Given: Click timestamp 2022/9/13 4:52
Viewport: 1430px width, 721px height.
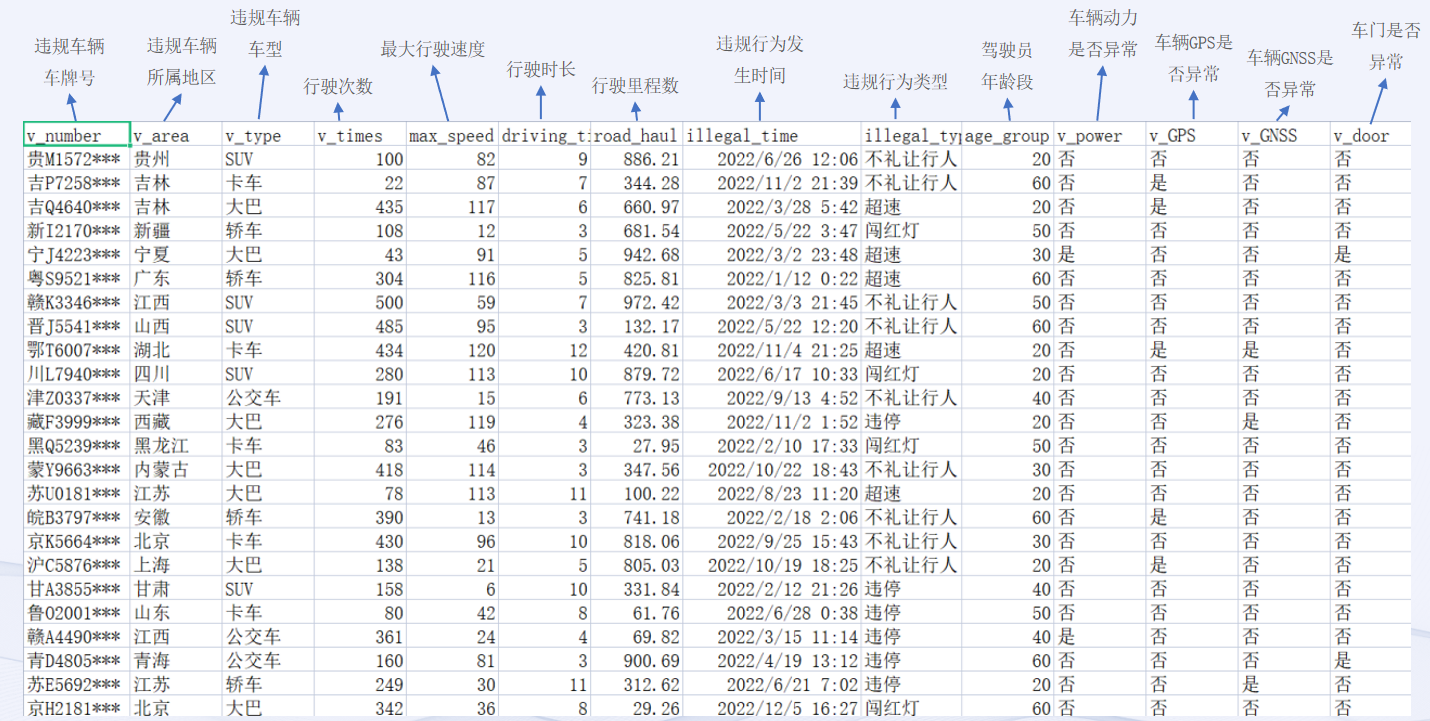Looking at the screenshot, I should (x=772, y=398).
